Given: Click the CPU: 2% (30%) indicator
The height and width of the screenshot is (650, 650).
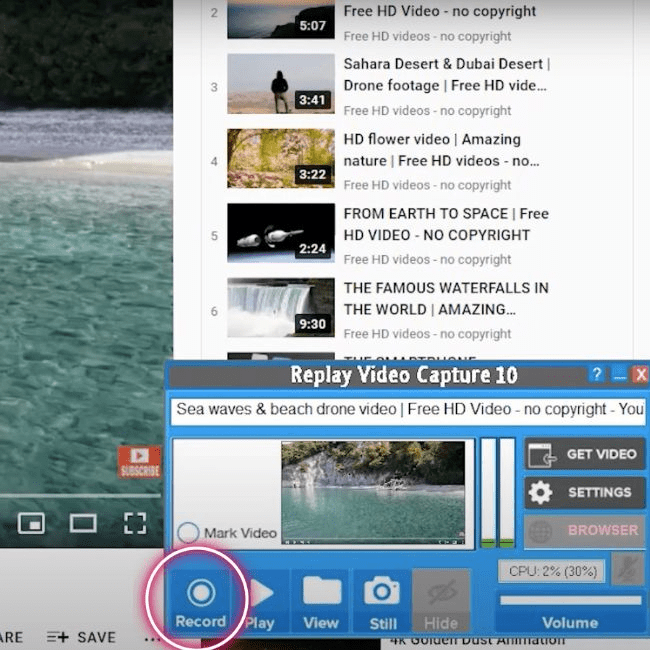Looking at the screenshot, I should pyautogui.click(x=553, y=571).
